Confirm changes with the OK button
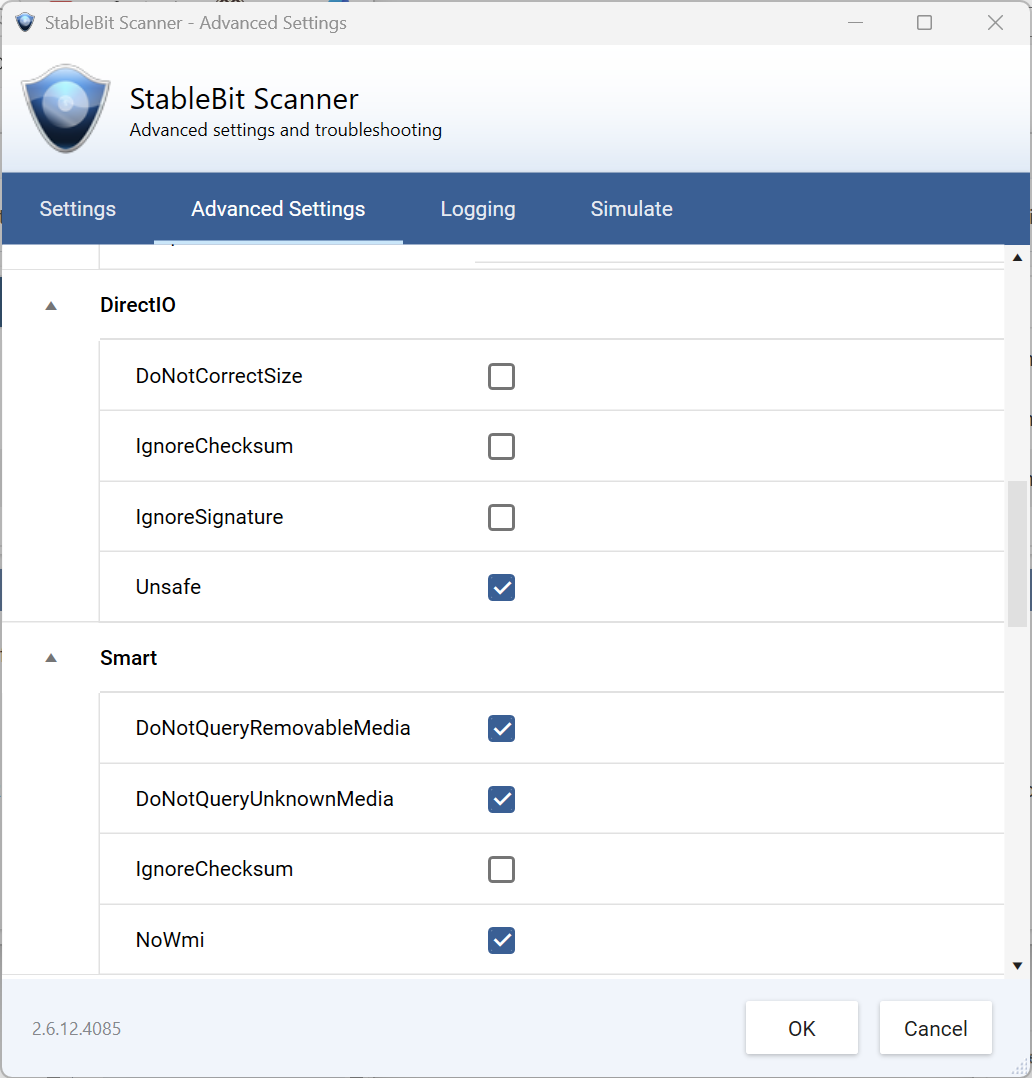Screen dimensions: 1032x1078 click(x=802, y=1028)
